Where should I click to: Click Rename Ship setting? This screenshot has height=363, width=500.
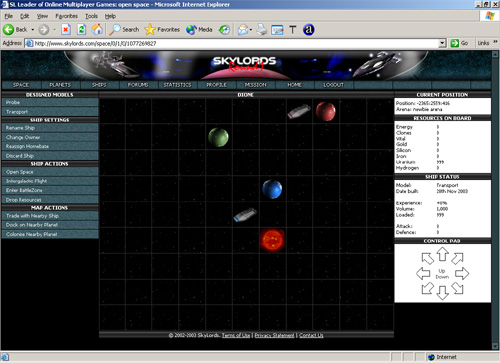50,128
